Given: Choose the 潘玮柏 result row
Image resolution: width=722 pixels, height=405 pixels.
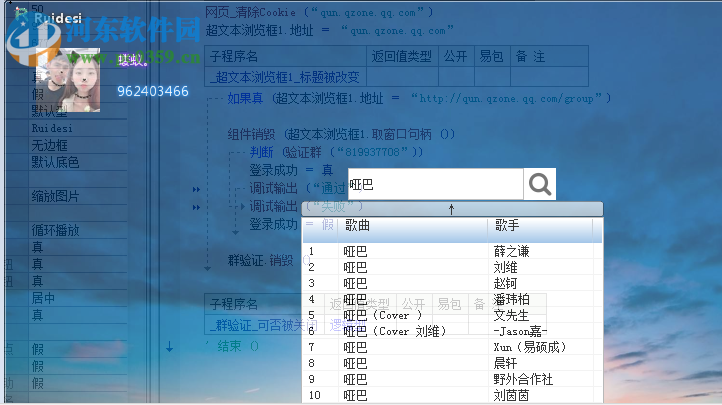Looking at the screenshot, I should tap(452, 300).
